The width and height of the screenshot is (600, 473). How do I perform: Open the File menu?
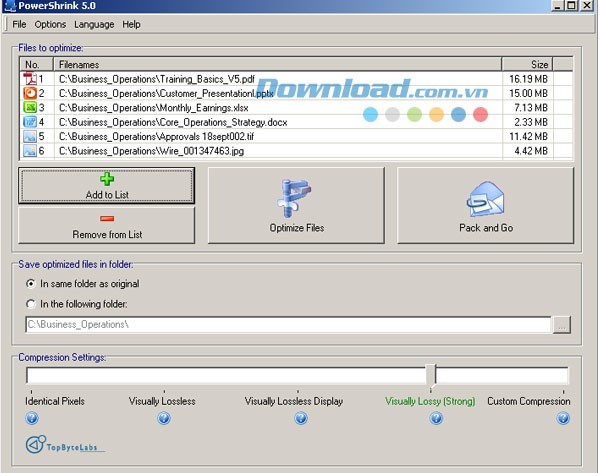(19, 24)
